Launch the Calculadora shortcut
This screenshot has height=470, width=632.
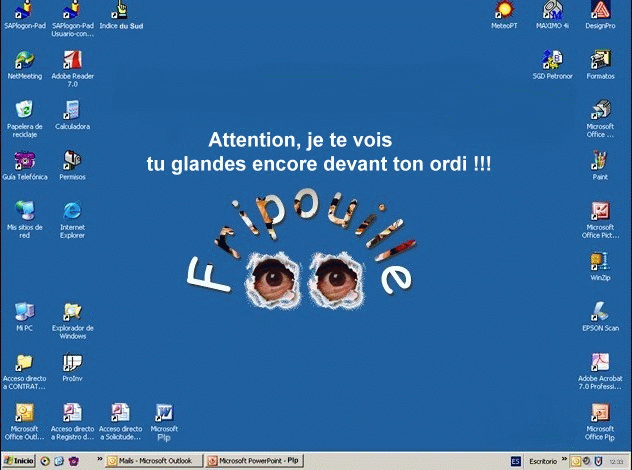tap(72, 110)
